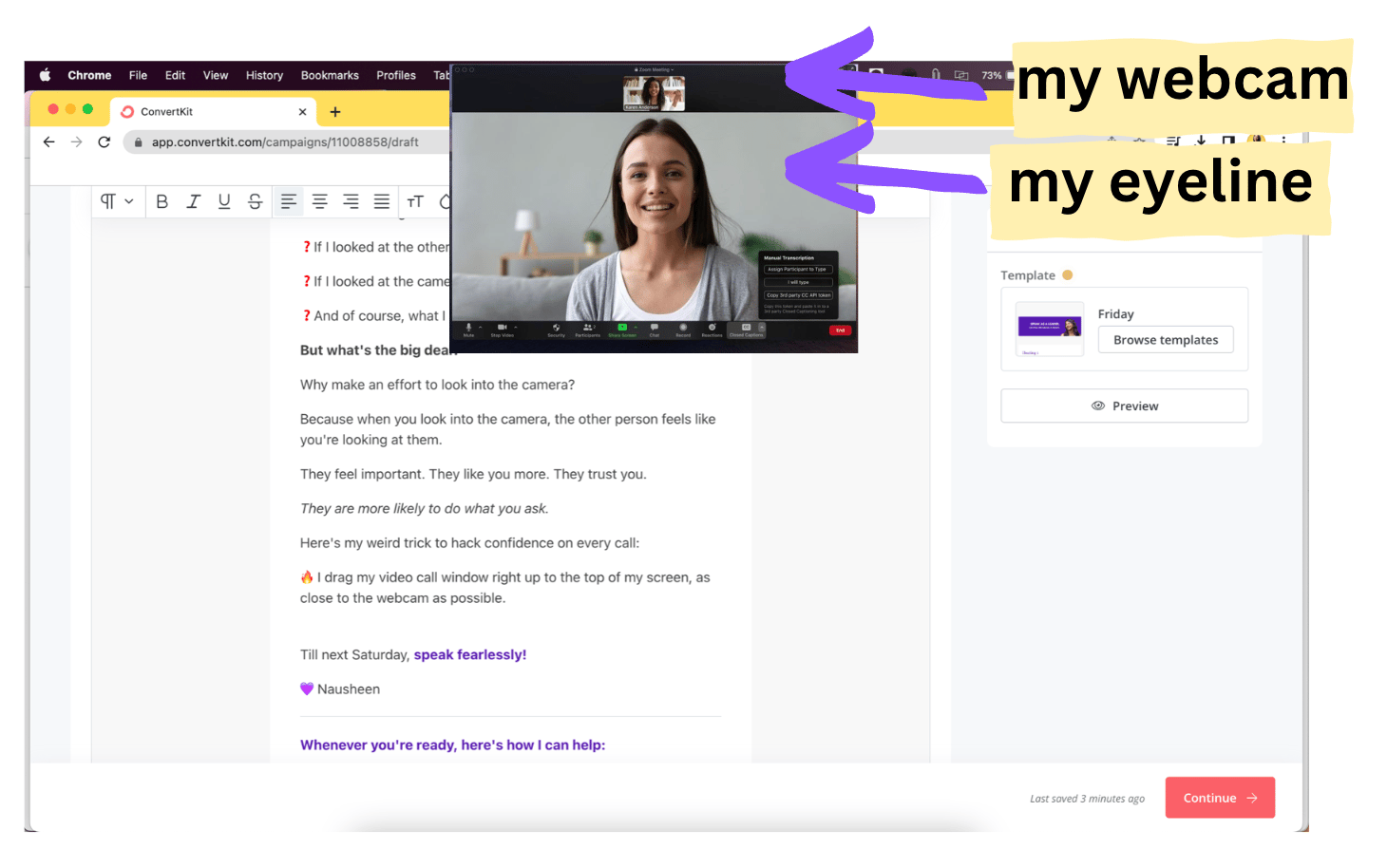Open the Apple menu
This screenshot has width=1387, height=868.
tap(45, 75)
